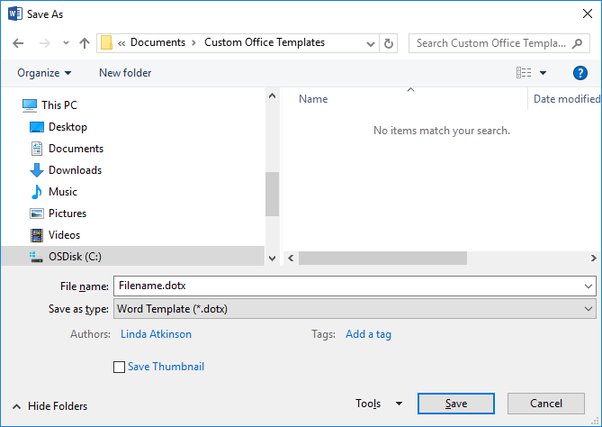
Task: Click the Change your view icon
Action: pos(523,73)
